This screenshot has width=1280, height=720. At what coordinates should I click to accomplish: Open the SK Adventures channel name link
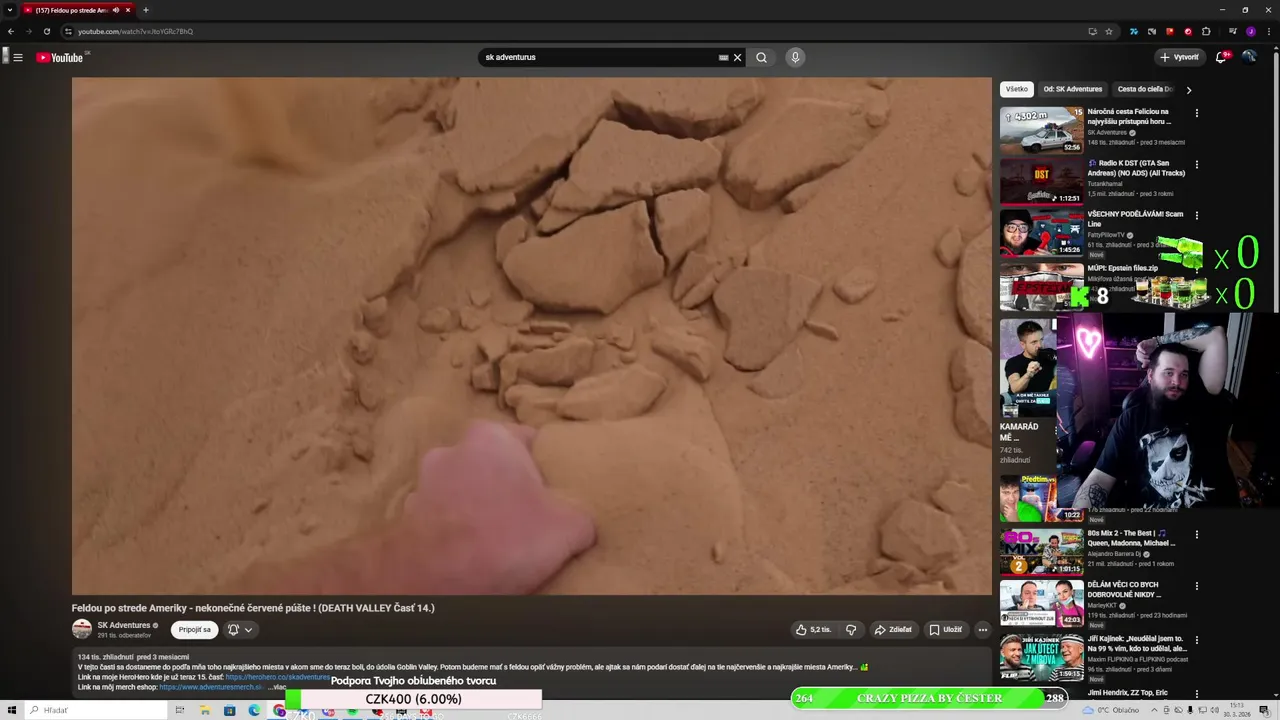(124, 625)
